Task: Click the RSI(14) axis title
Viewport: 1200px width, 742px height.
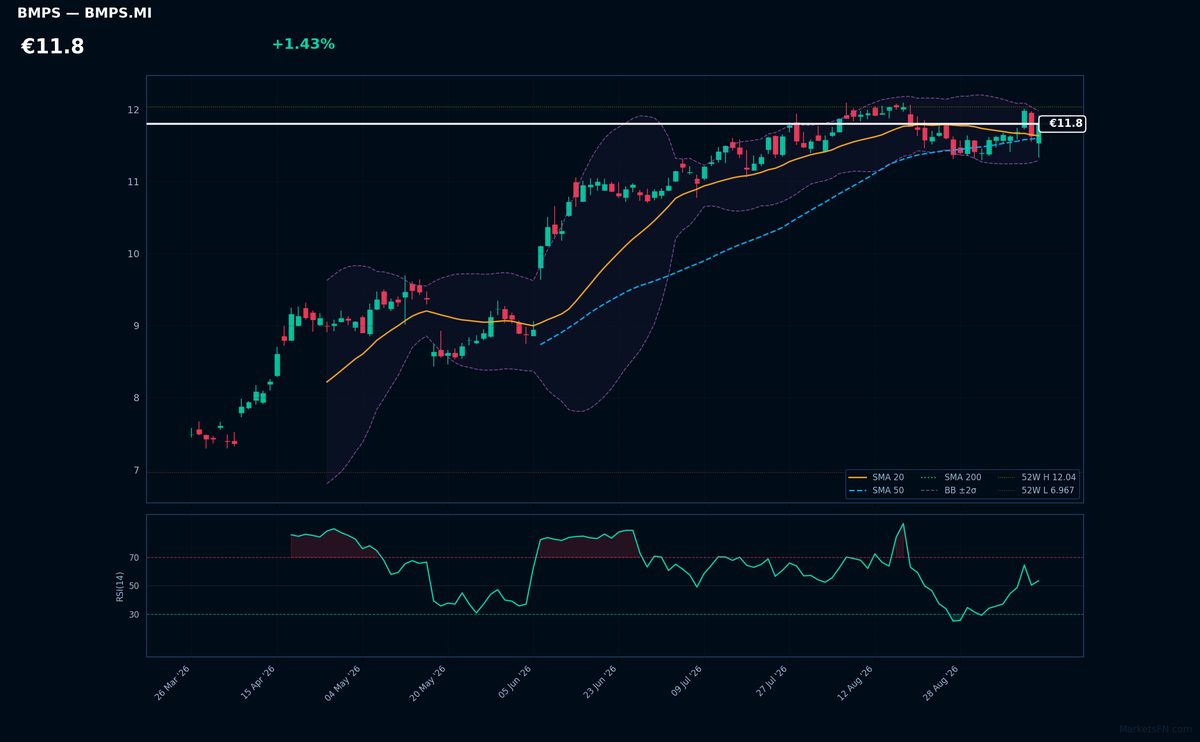Action: pyautogui.click(x=120, y=586)
